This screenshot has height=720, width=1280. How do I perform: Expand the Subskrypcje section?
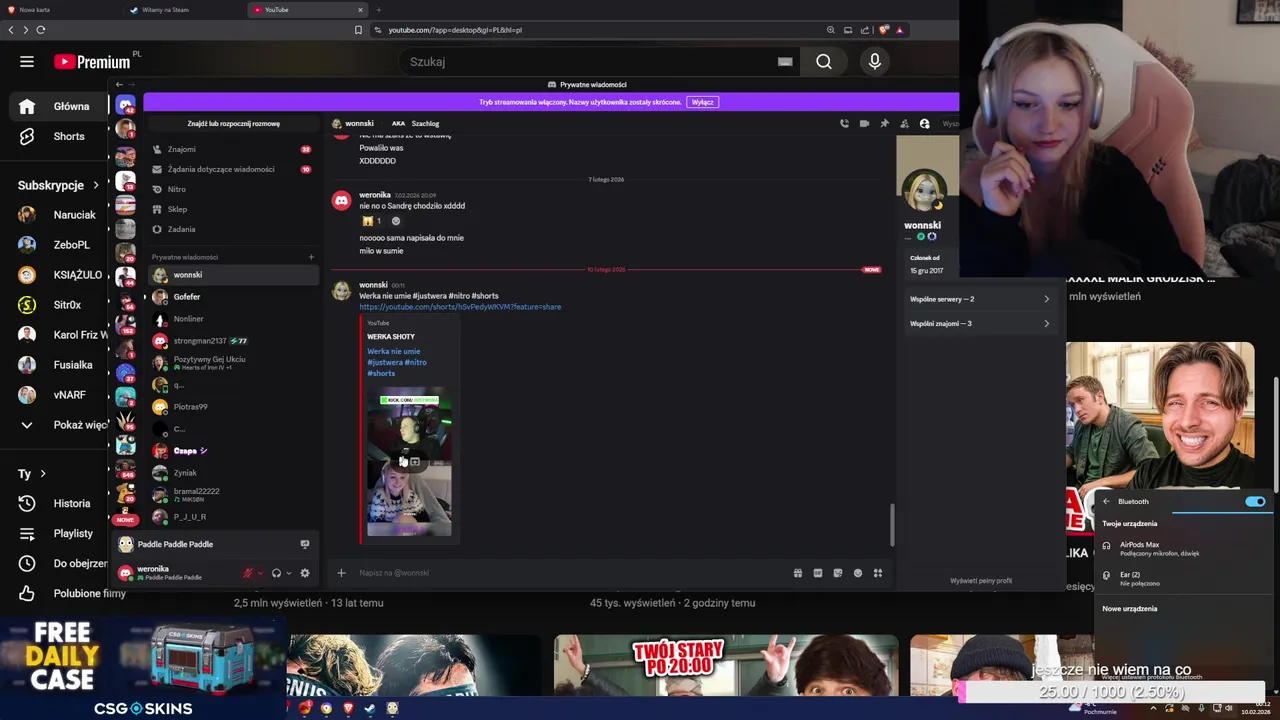point(58,185)
